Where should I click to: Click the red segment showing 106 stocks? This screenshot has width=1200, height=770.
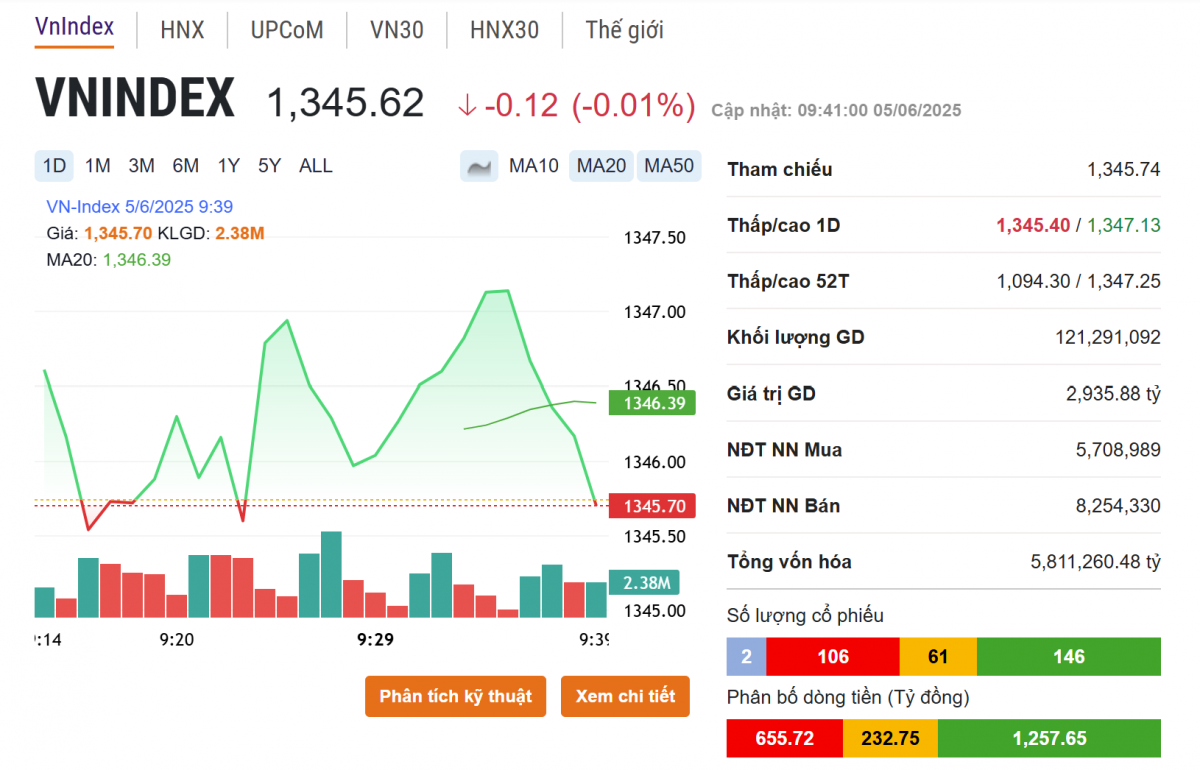click(833, 656)
